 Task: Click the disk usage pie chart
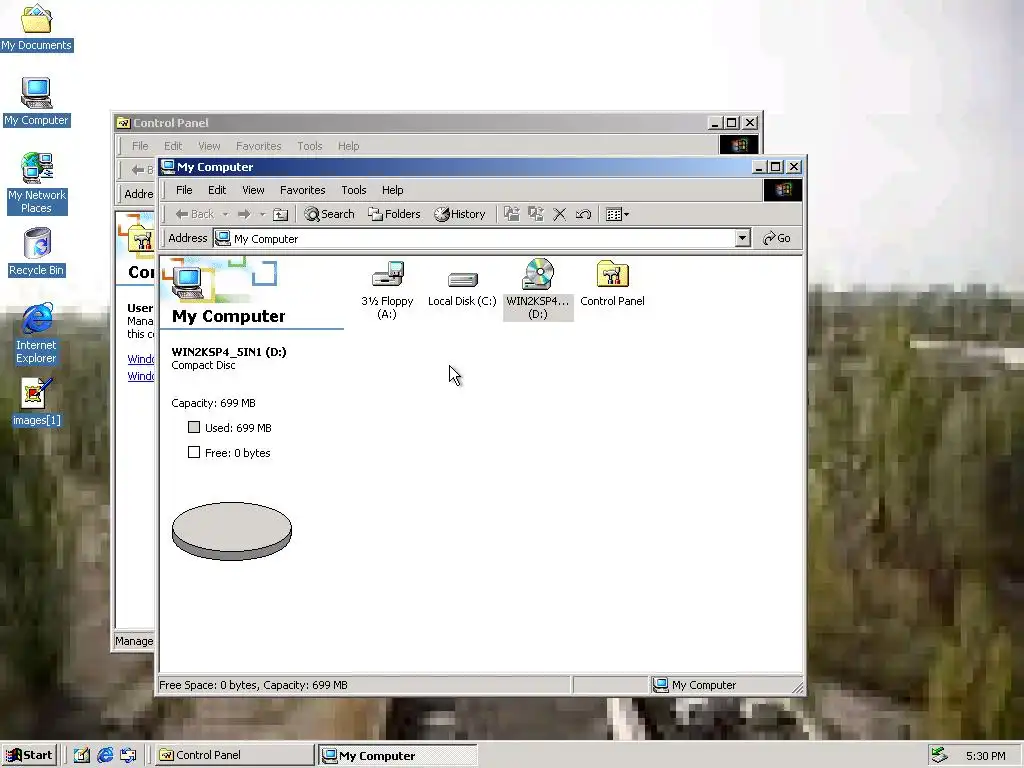tap(232, 531)
